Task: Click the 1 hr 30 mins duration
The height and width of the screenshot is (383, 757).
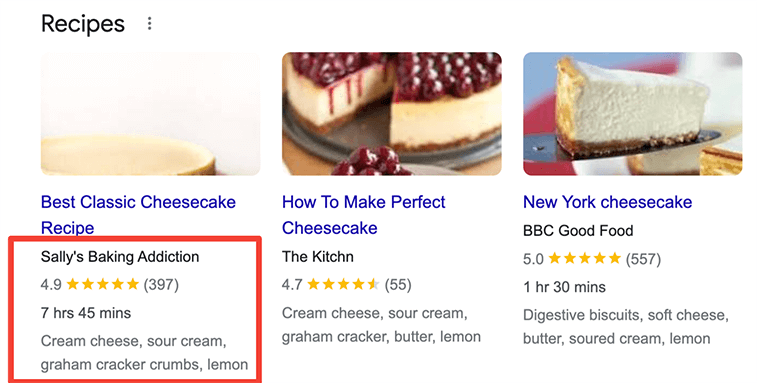Action: (564, 287)
